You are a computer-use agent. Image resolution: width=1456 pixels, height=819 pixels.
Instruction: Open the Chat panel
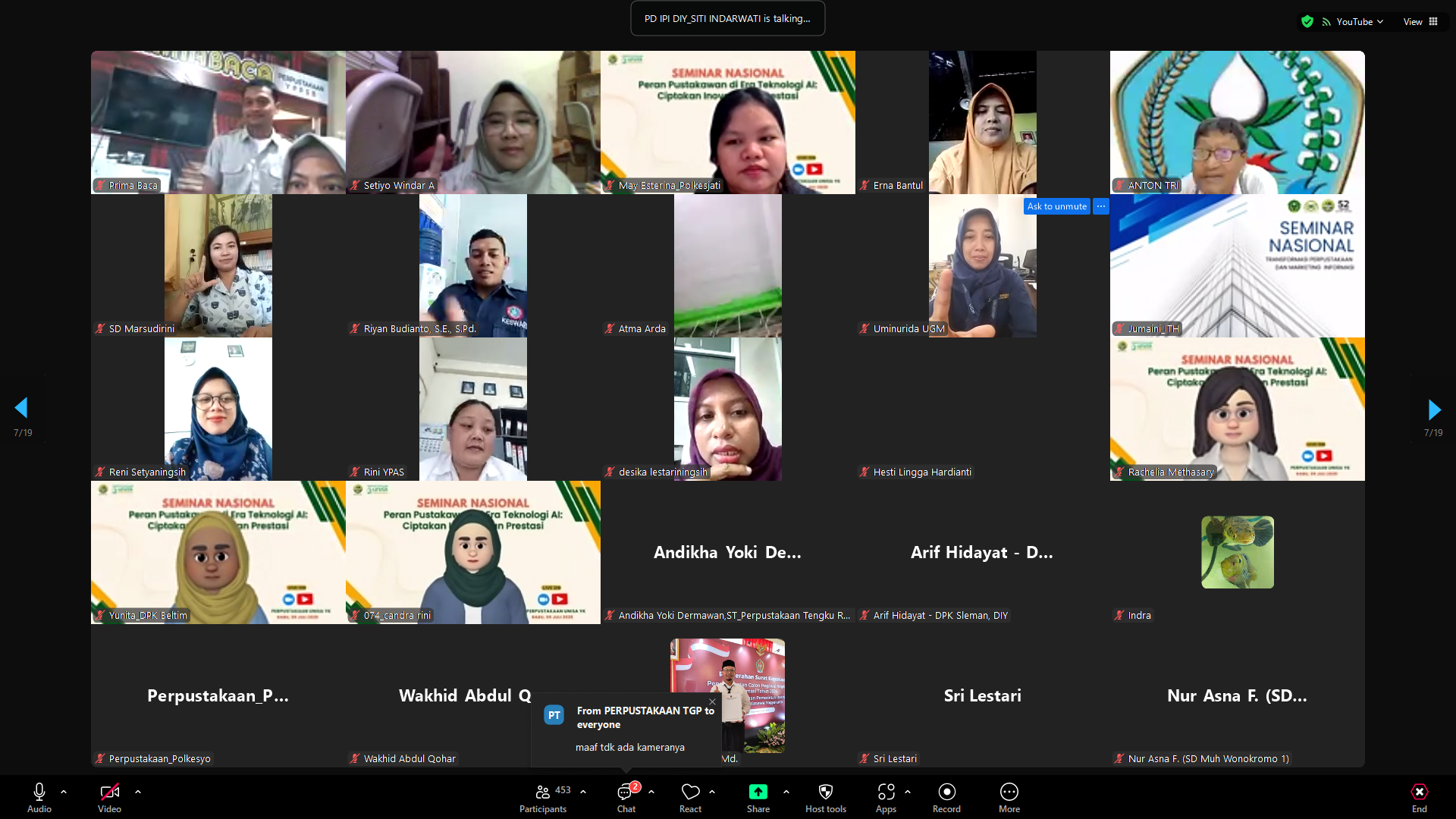click(x=626, y=798)
